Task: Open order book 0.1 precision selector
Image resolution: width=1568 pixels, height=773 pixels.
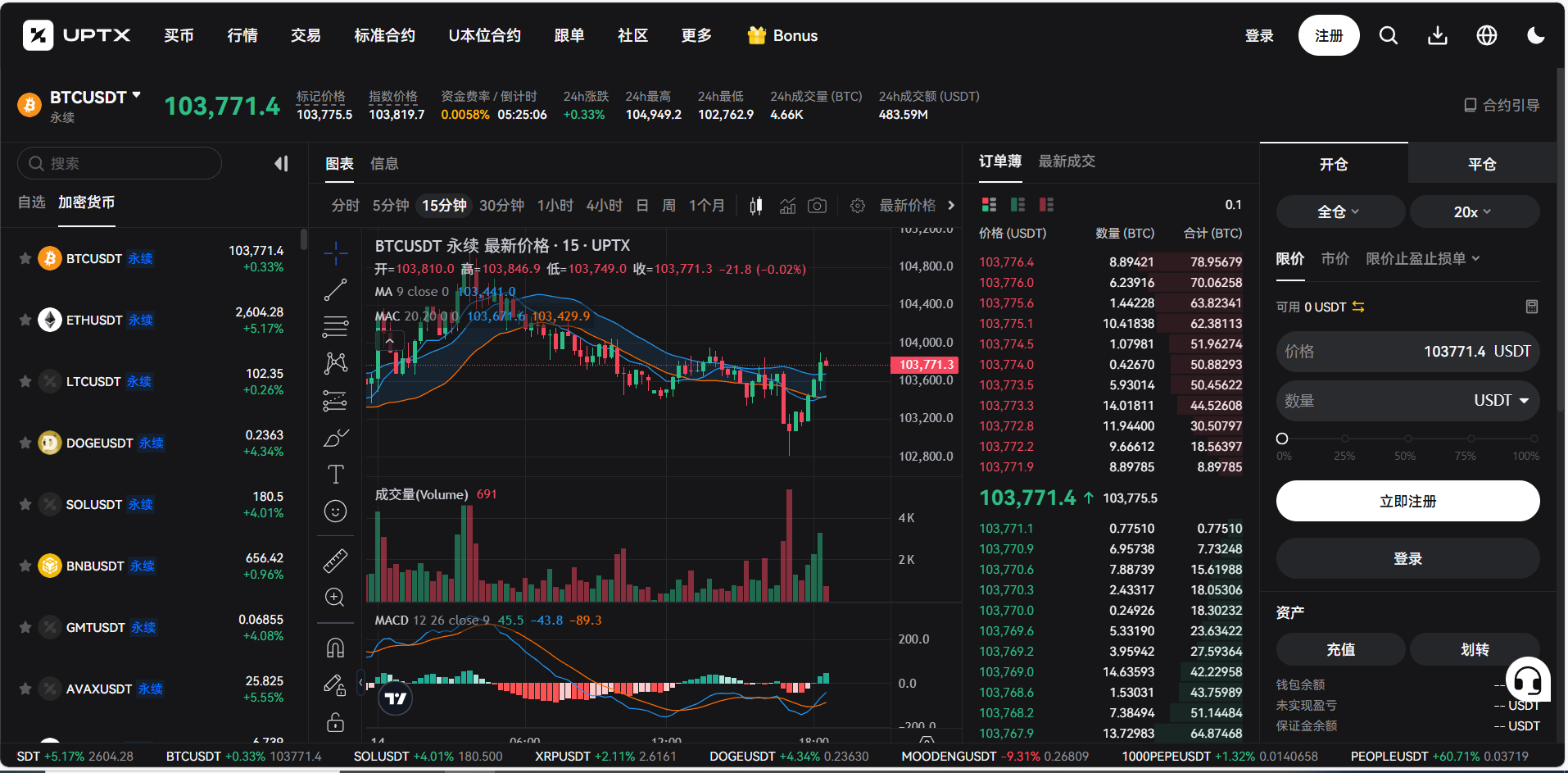Action: [1233, 205]
